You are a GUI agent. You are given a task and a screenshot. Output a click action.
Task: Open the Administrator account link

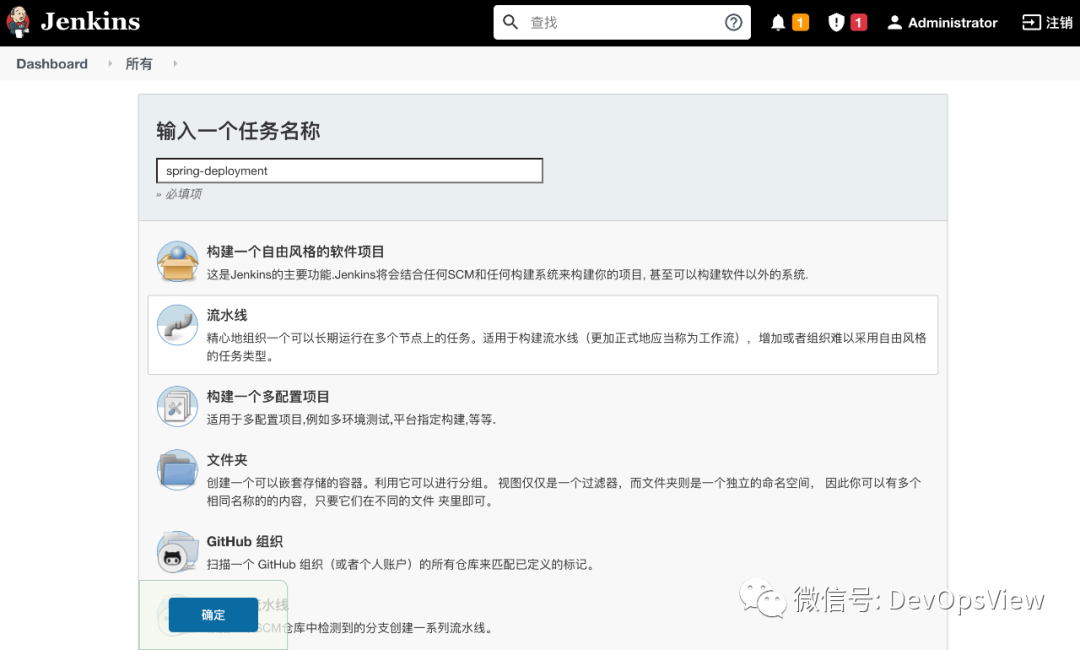point(953,23)
